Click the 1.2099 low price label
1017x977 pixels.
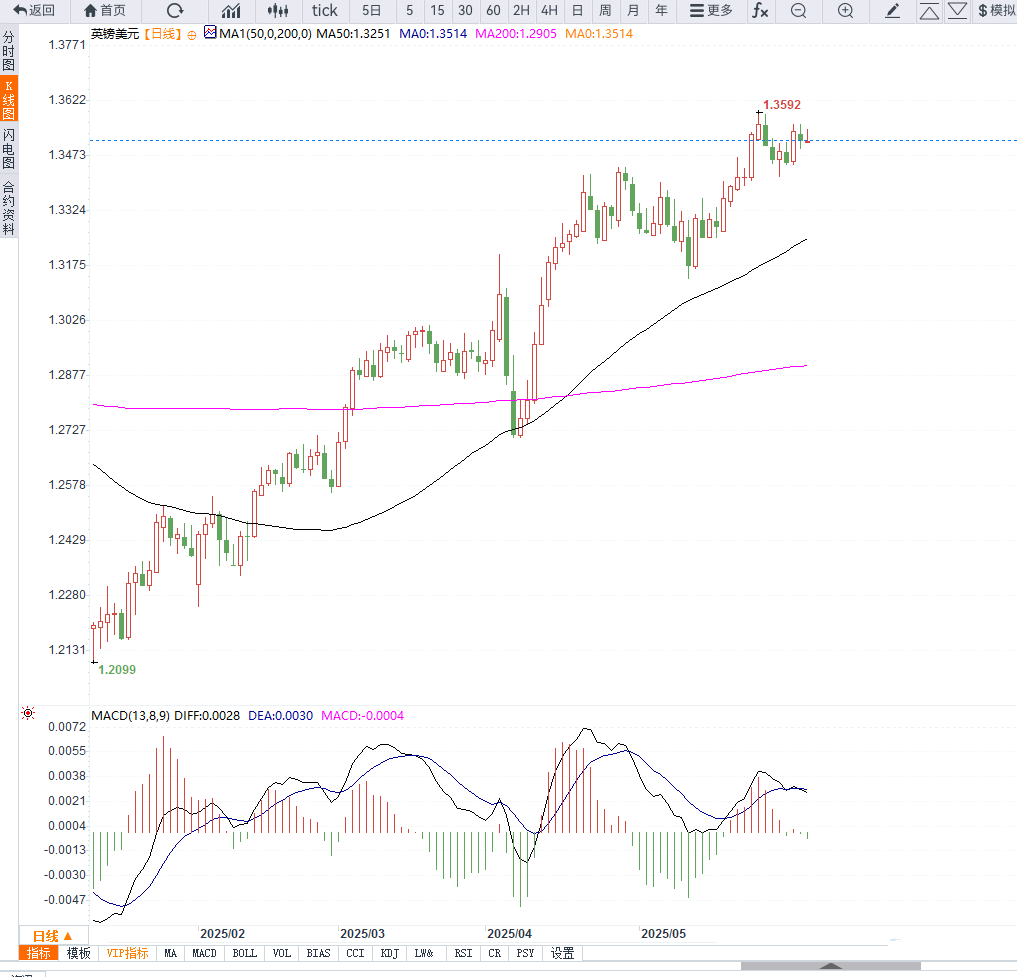[x=117, y=669]
